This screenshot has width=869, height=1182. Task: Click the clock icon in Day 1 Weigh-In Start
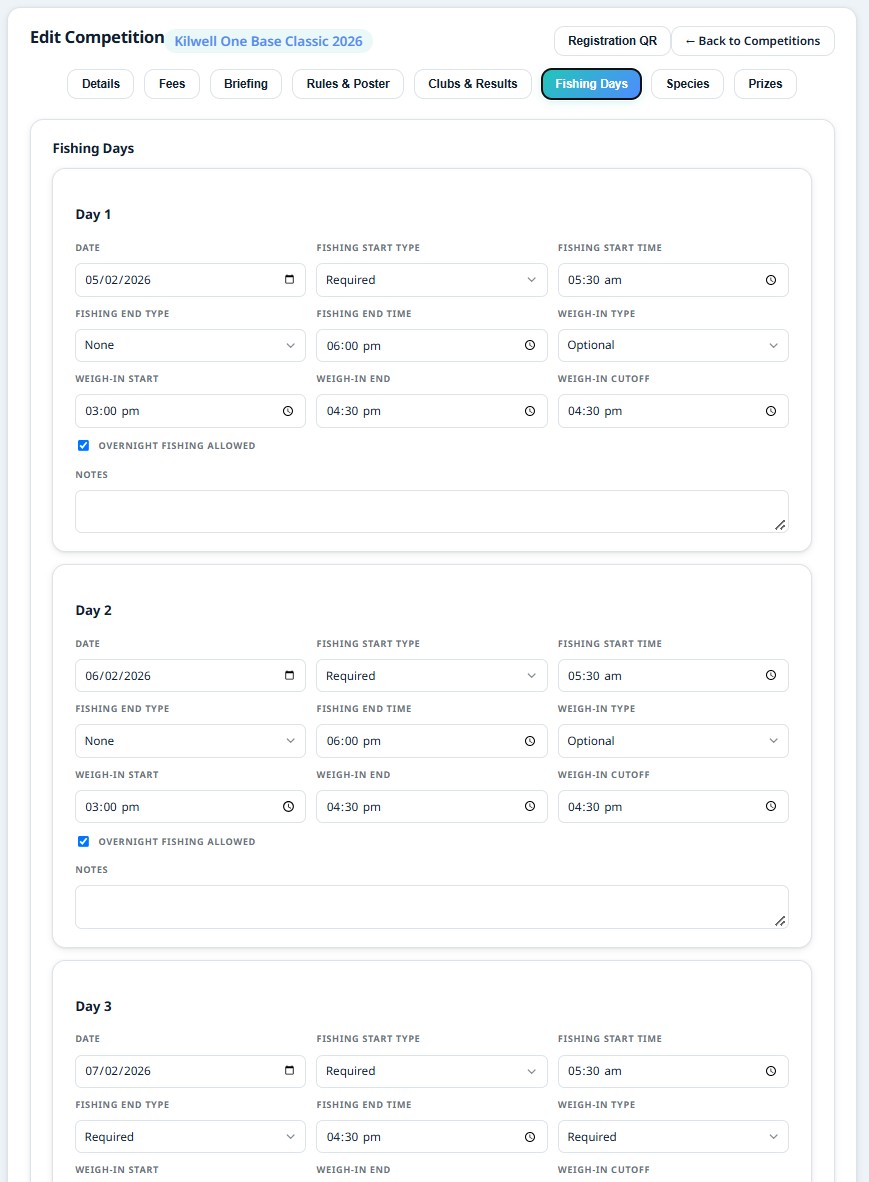coord(288,411)
